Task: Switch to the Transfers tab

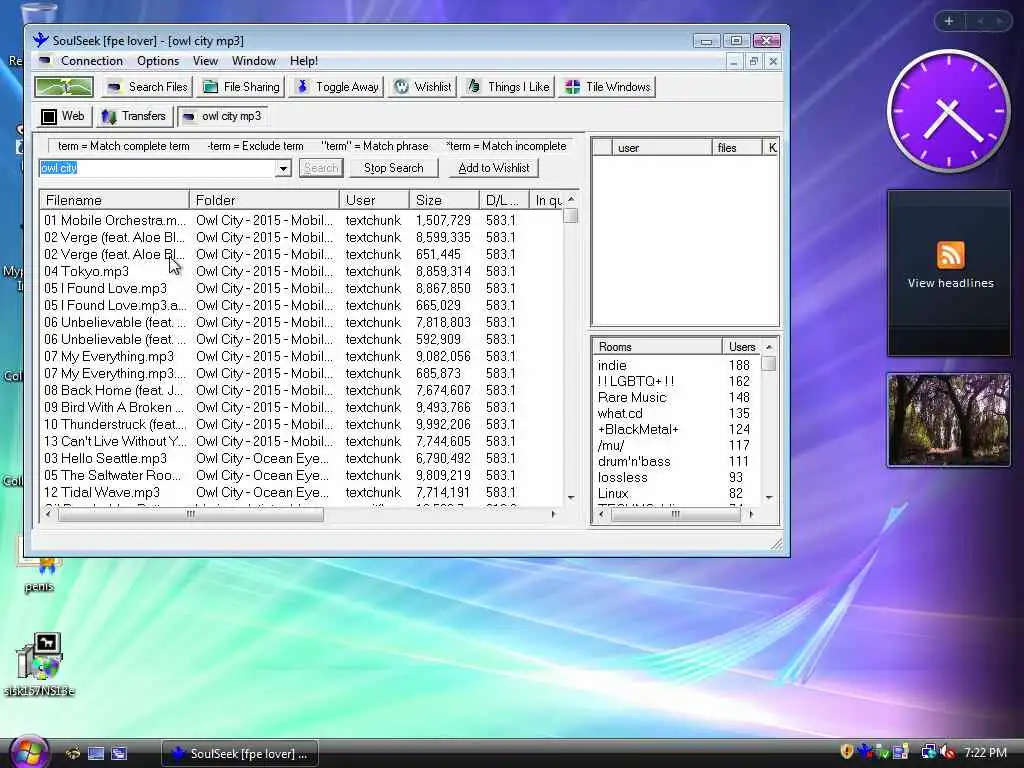Action: tap(134, 116)
